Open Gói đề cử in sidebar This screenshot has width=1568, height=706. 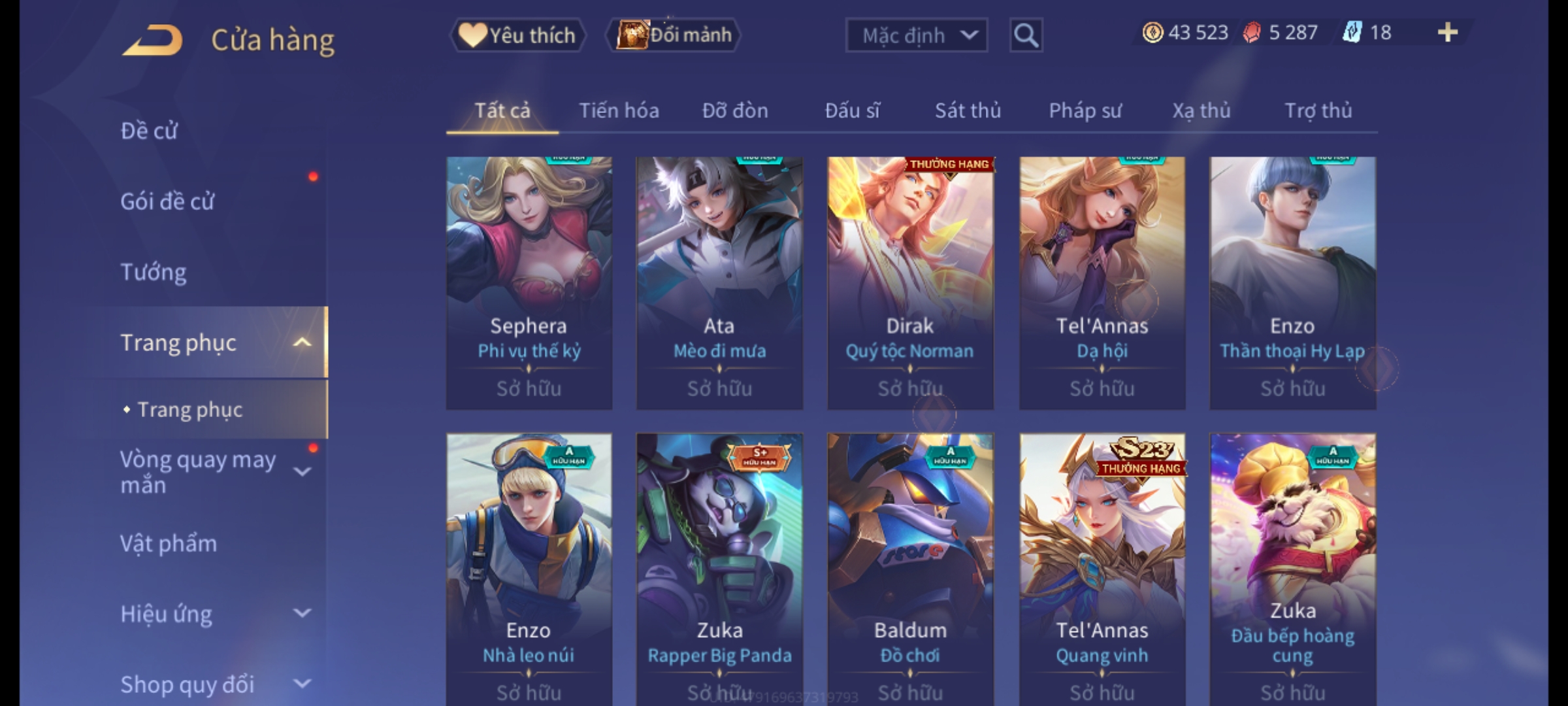coord(167,201)
